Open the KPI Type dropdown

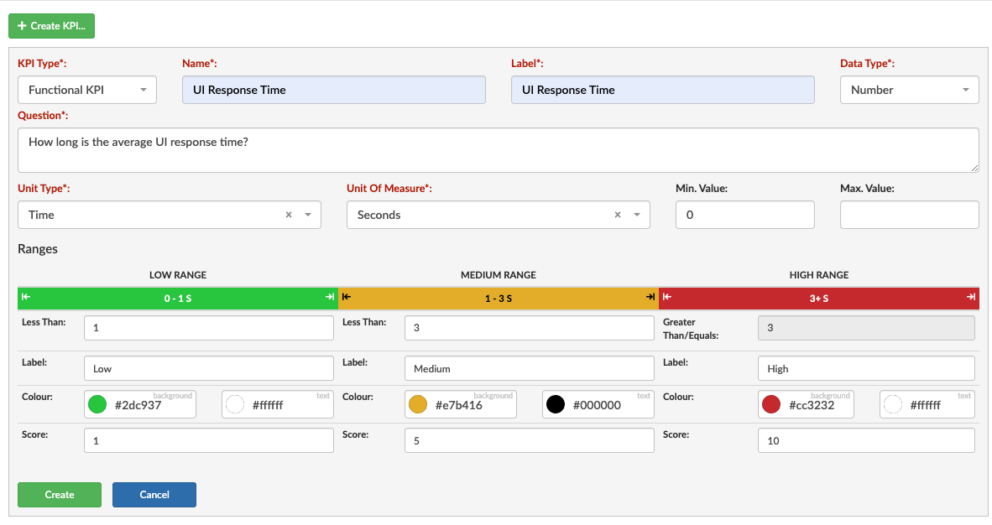87,90
